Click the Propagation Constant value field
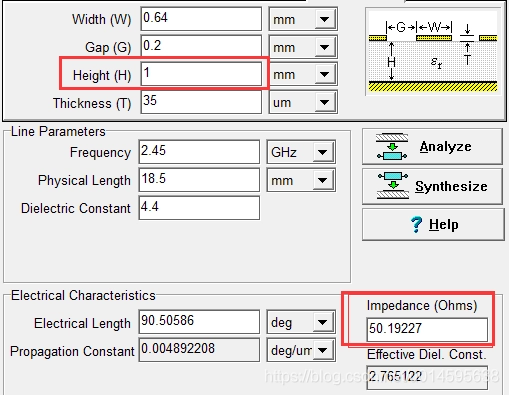This screenshot has height=395, width=509. click(x=199, y=350)
